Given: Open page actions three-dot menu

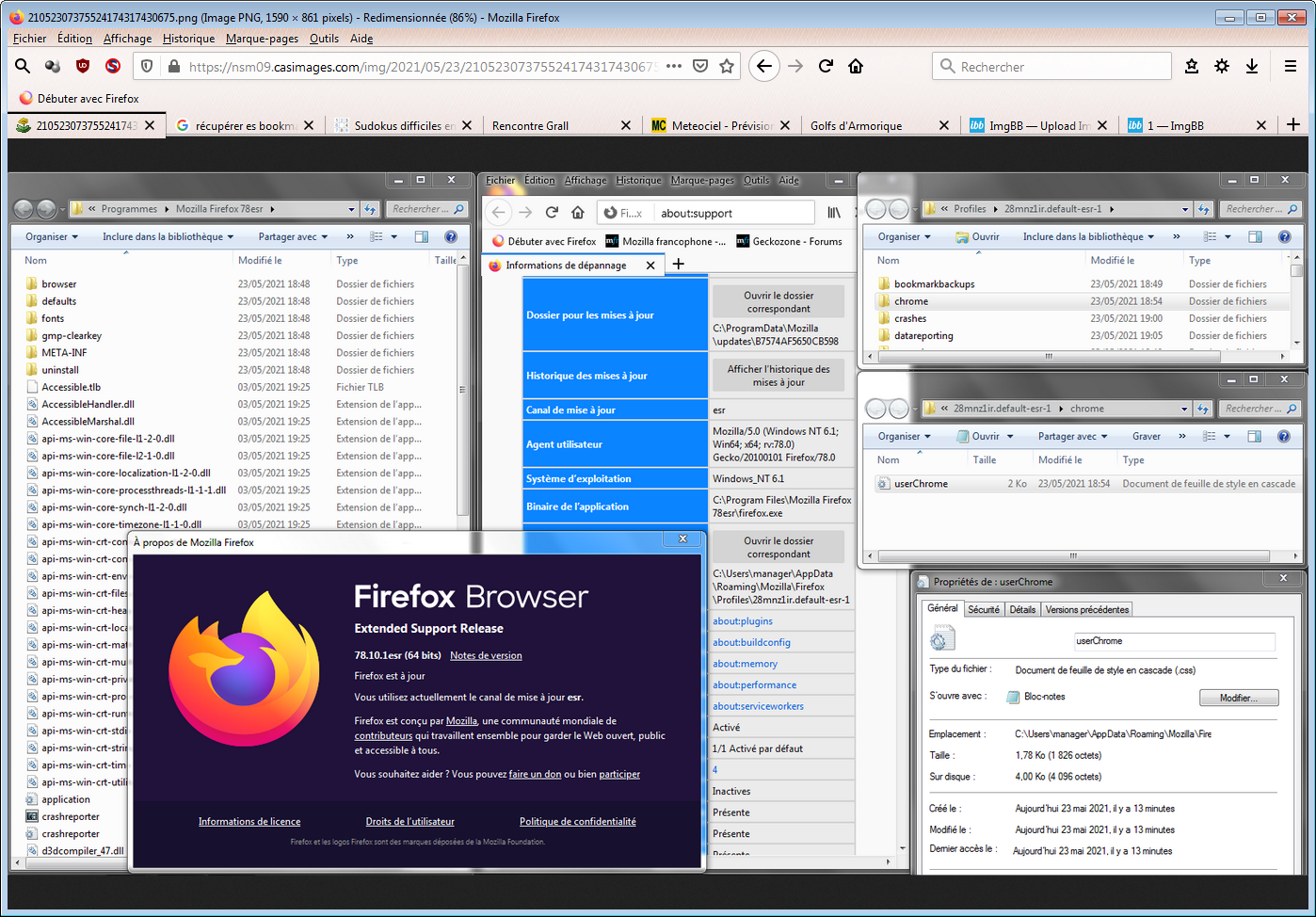Looking at the screenshot, I should point(674,66).
